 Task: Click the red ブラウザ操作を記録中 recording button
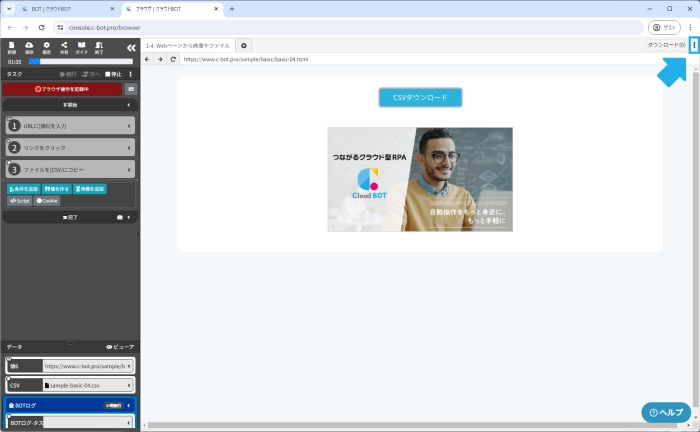(x=62, y=89)
